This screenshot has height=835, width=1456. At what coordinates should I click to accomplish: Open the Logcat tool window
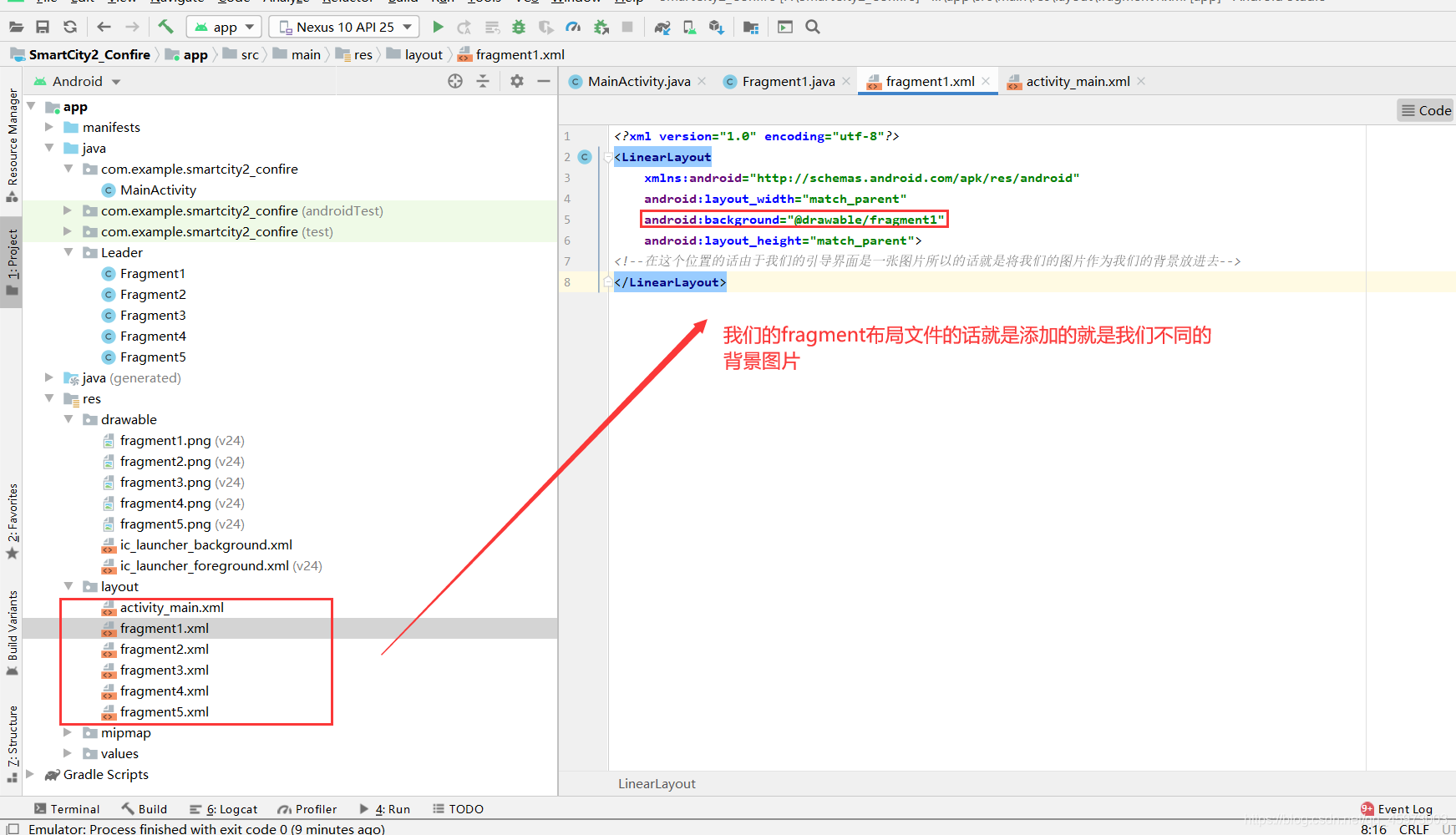click(x=223, y=809)
